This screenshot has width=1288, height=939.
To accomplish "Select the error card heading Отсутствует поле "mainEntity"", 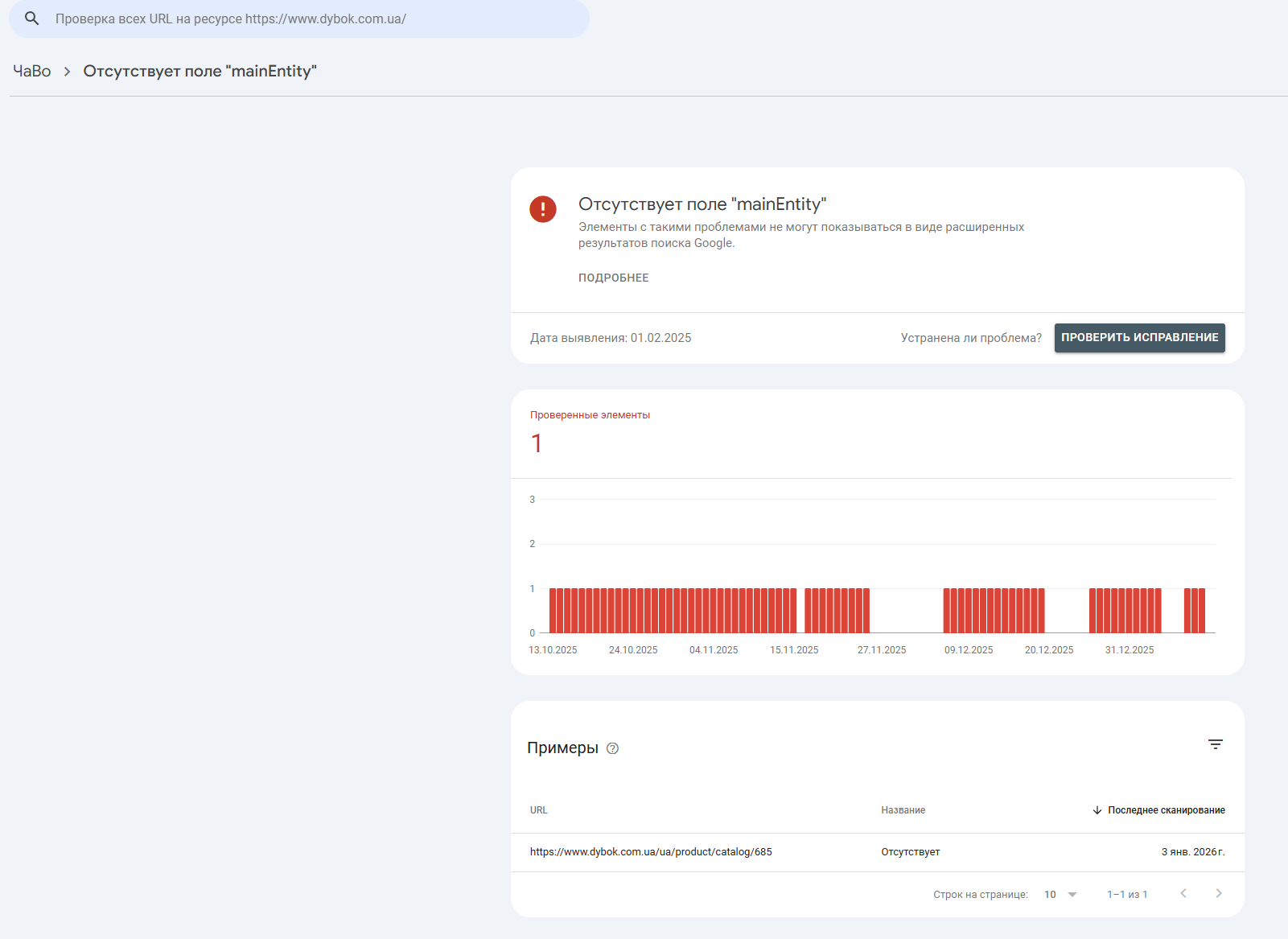I will click(702, 204).
